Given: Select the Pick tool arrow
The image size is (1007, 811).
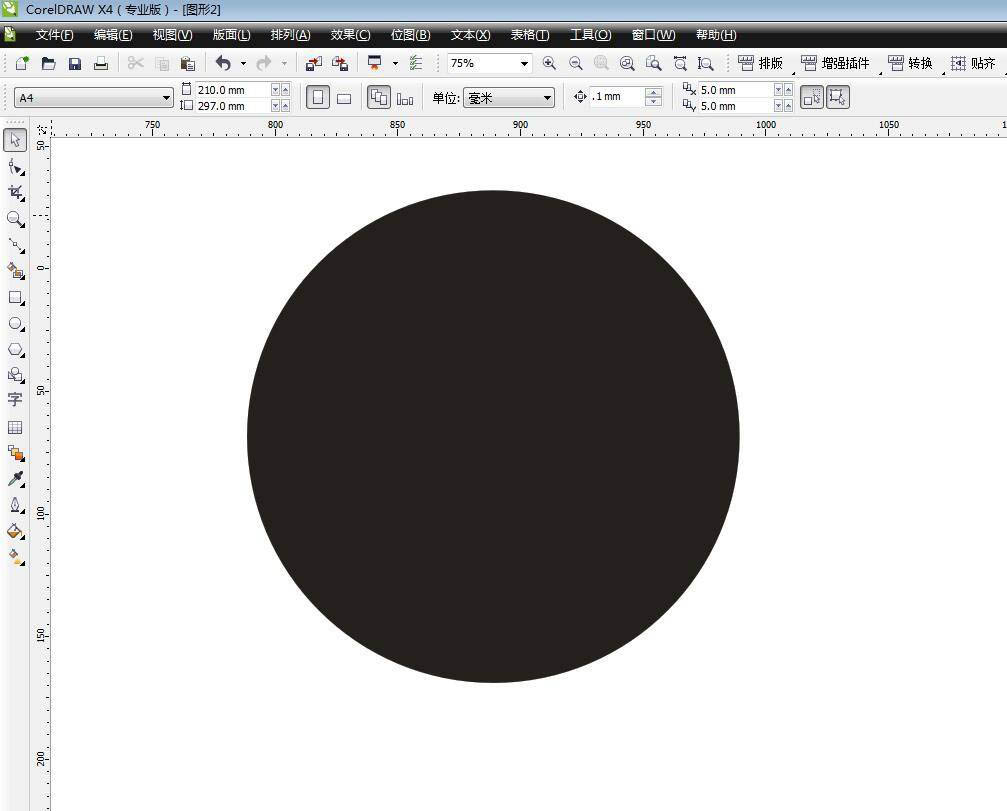Looking at the screenshot, I should pos(15,140).
